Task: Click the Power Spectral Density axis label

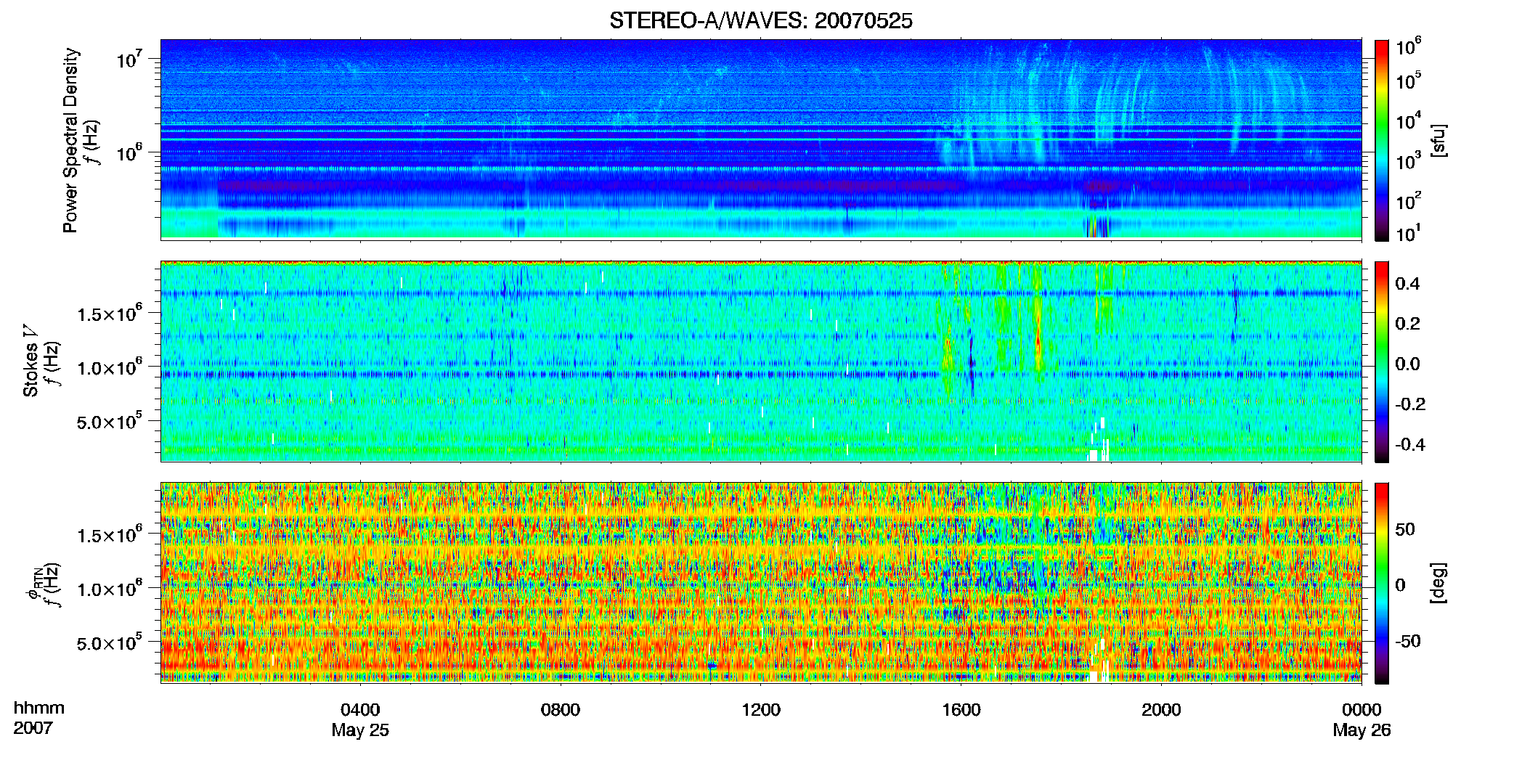Action: pyautogui.click(x=70, y=140)
